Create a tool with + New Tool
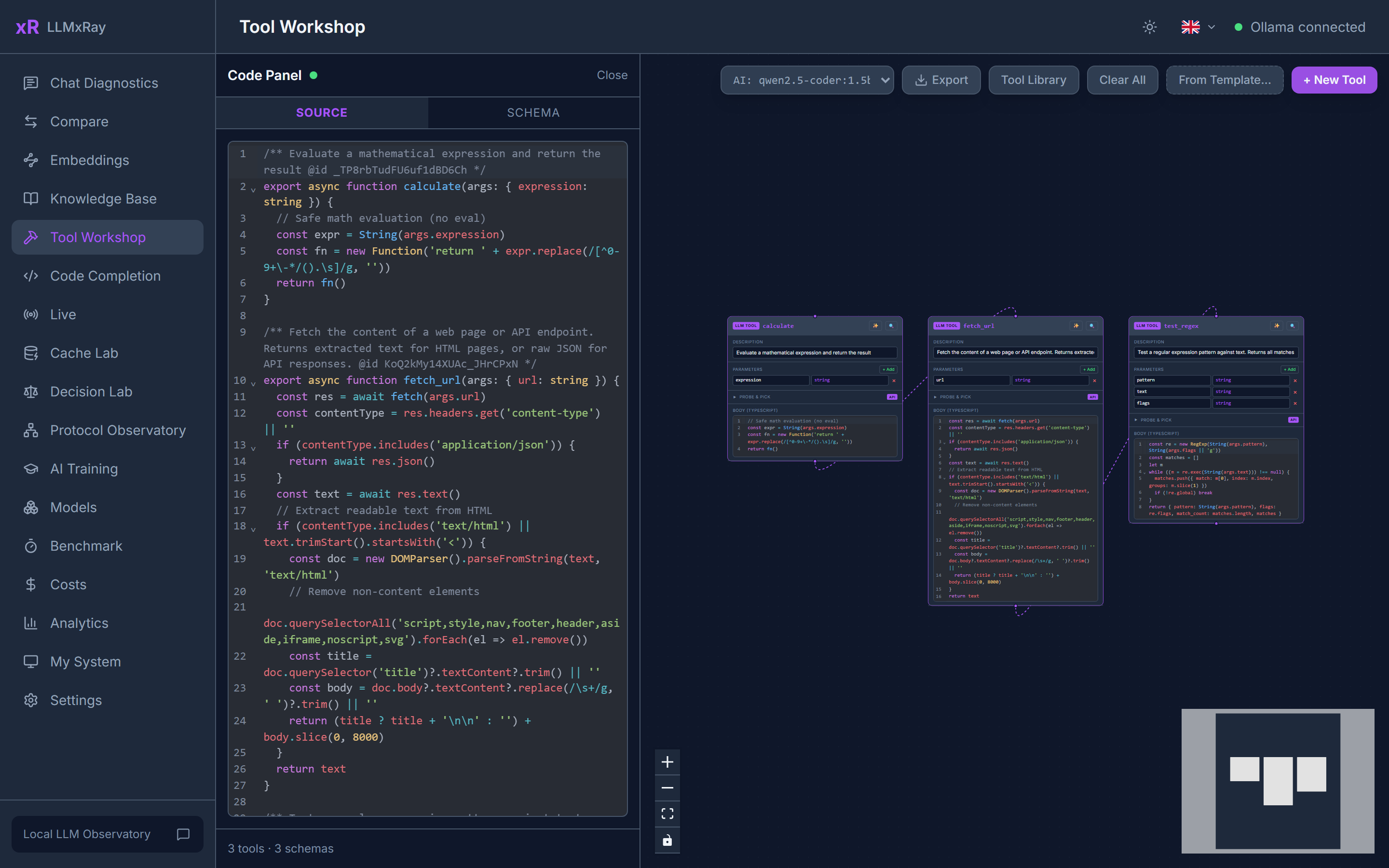The width and height of the screenshot is (1389, 868). click(1334, 80)
